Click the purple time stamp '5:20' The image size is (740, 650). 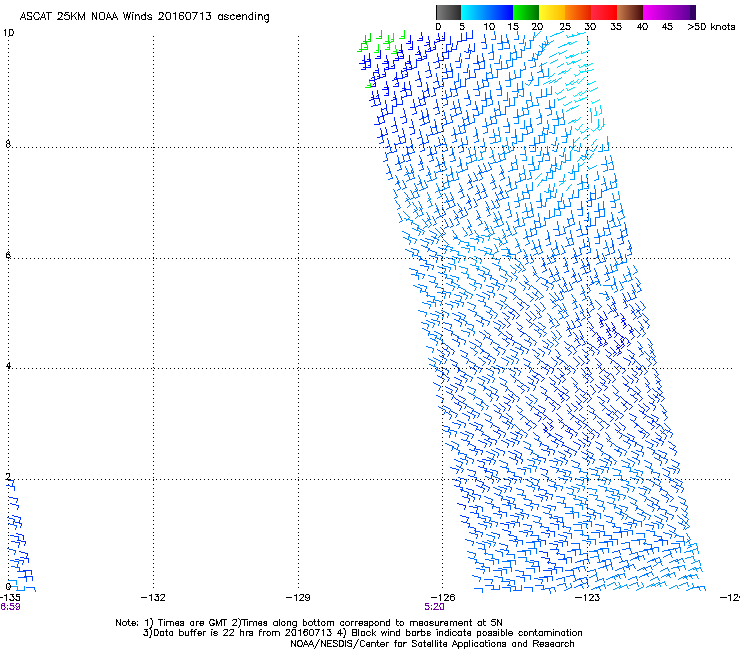click(434, 607)
